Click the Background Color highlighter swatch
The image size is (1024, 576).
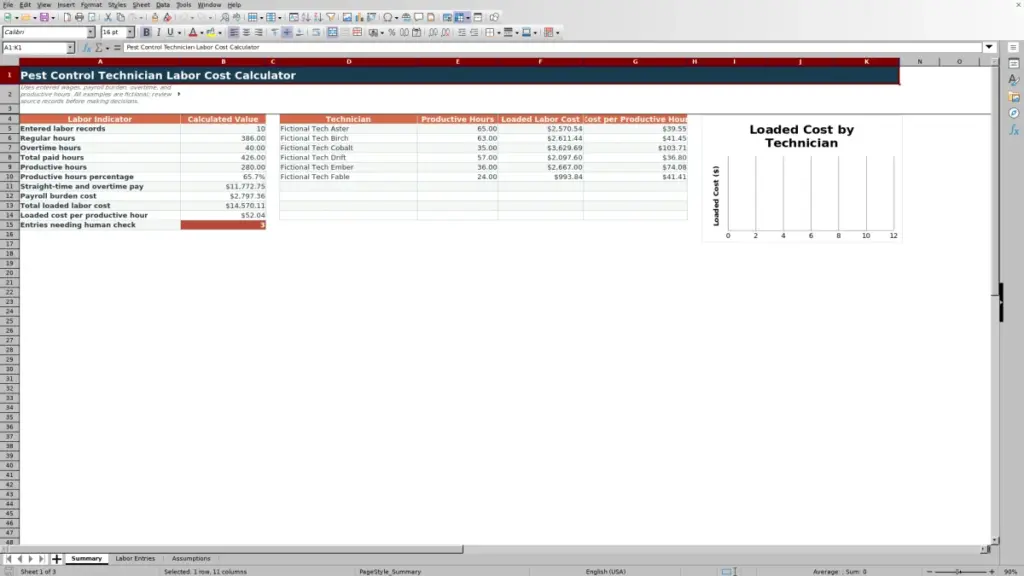pyautogui.click(x=210, y=33)
